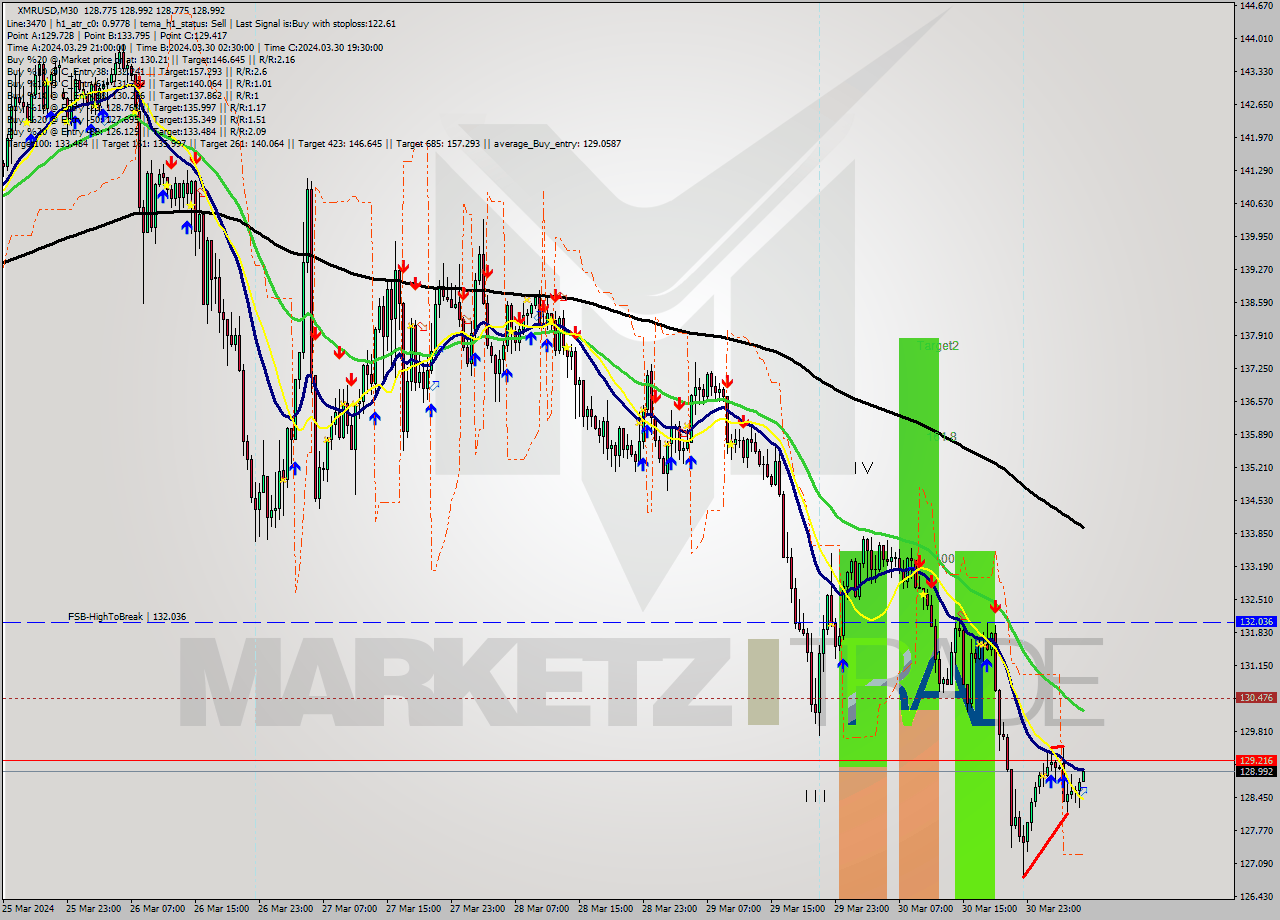Click the '27 Mar 15:00' time label
The image size is (1280, 920).
coord(414,909)
